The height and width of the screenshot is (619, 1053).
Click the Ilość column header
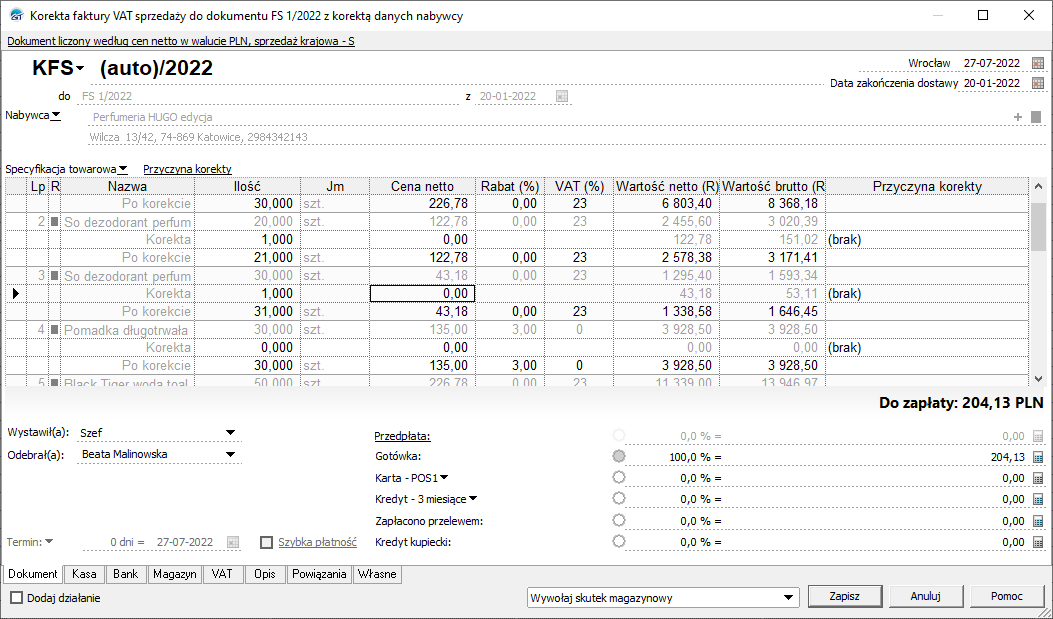(x=247, y=187)
